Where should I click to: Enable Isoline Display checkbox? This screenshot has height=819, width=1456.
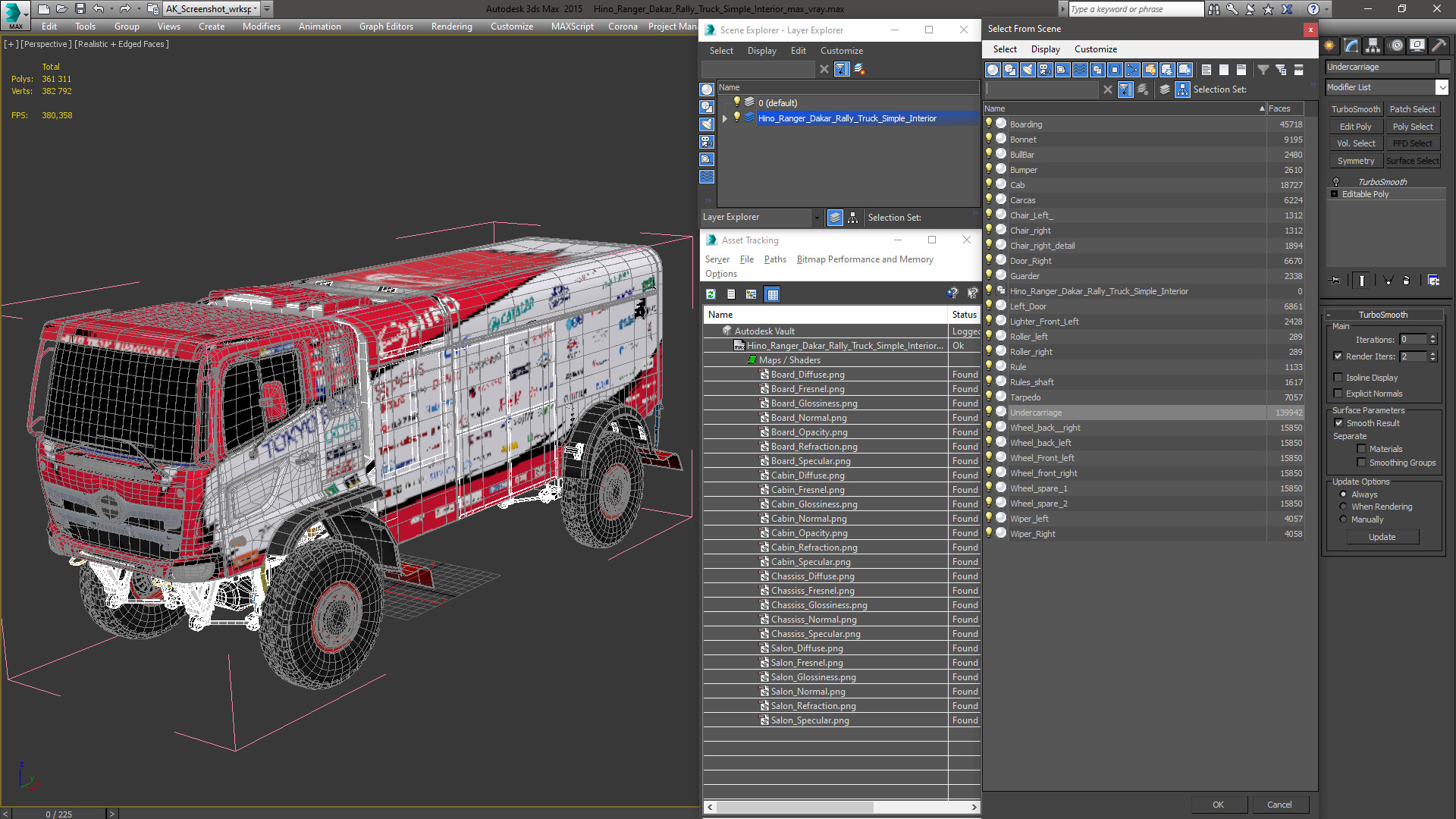(1338, 378)
